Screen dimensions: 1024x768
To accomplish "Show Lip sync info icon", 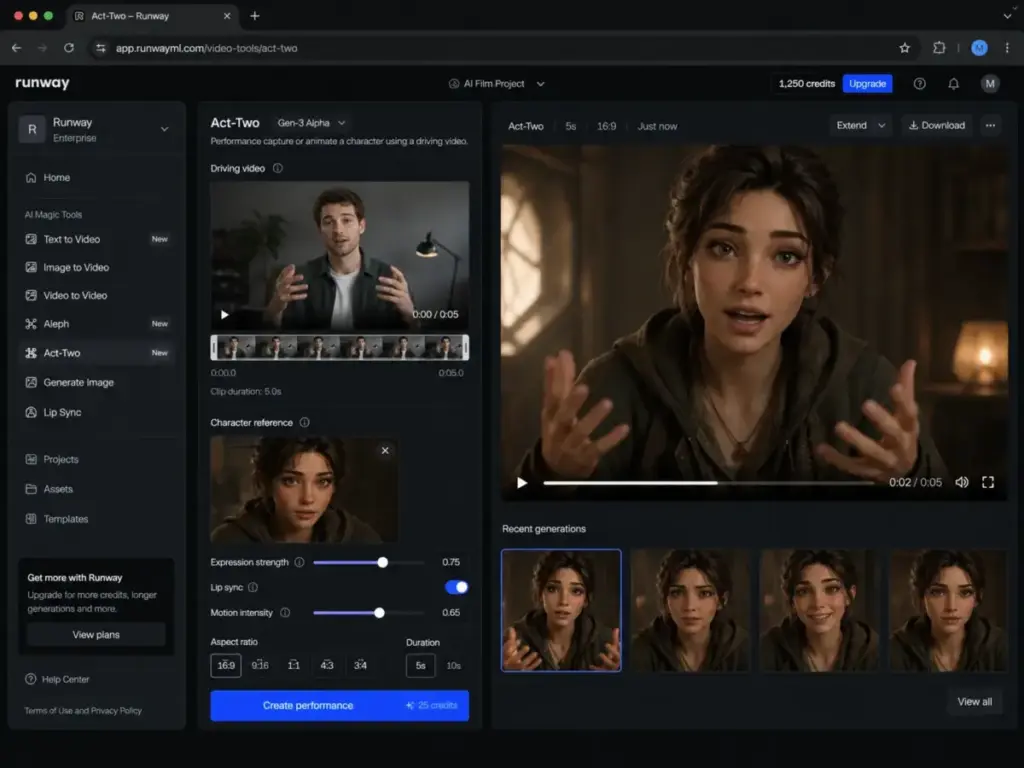I will point(253,587).
